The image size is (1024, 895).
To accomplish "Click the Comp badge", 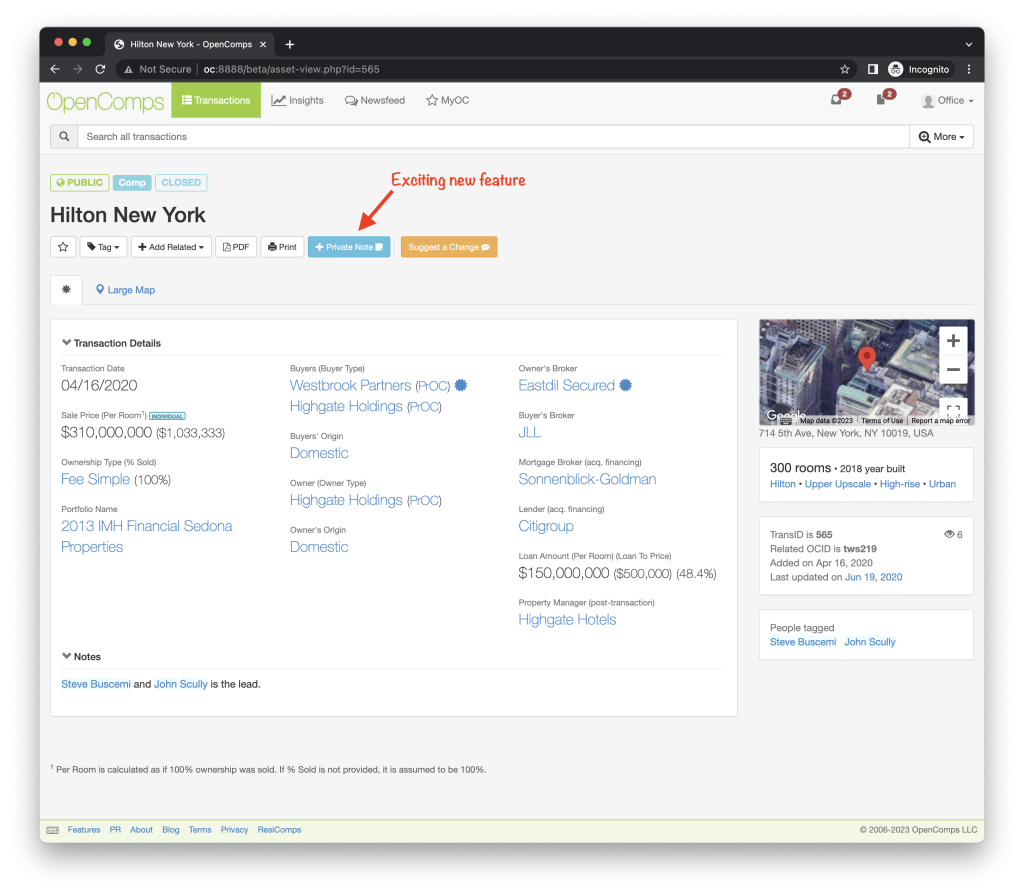I will (132, 182).
